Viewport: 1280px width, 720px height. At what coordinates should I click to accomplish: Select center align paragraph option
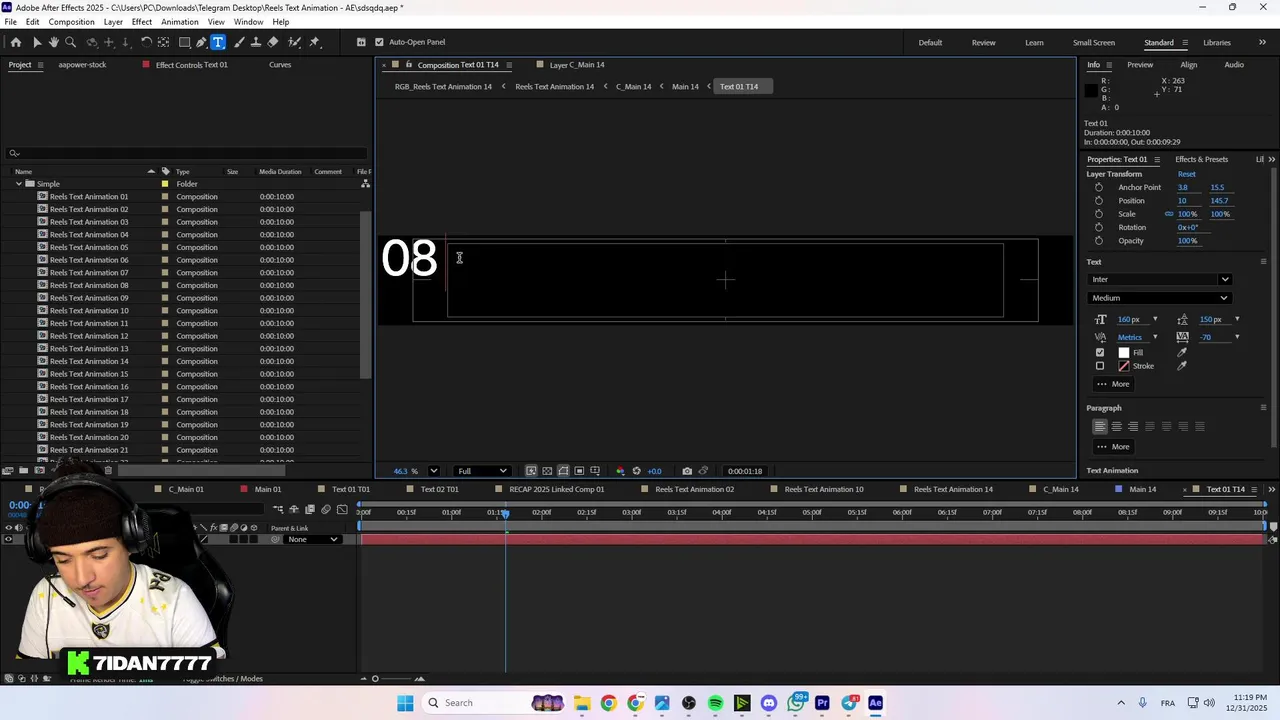click(x=1116, y=427)
